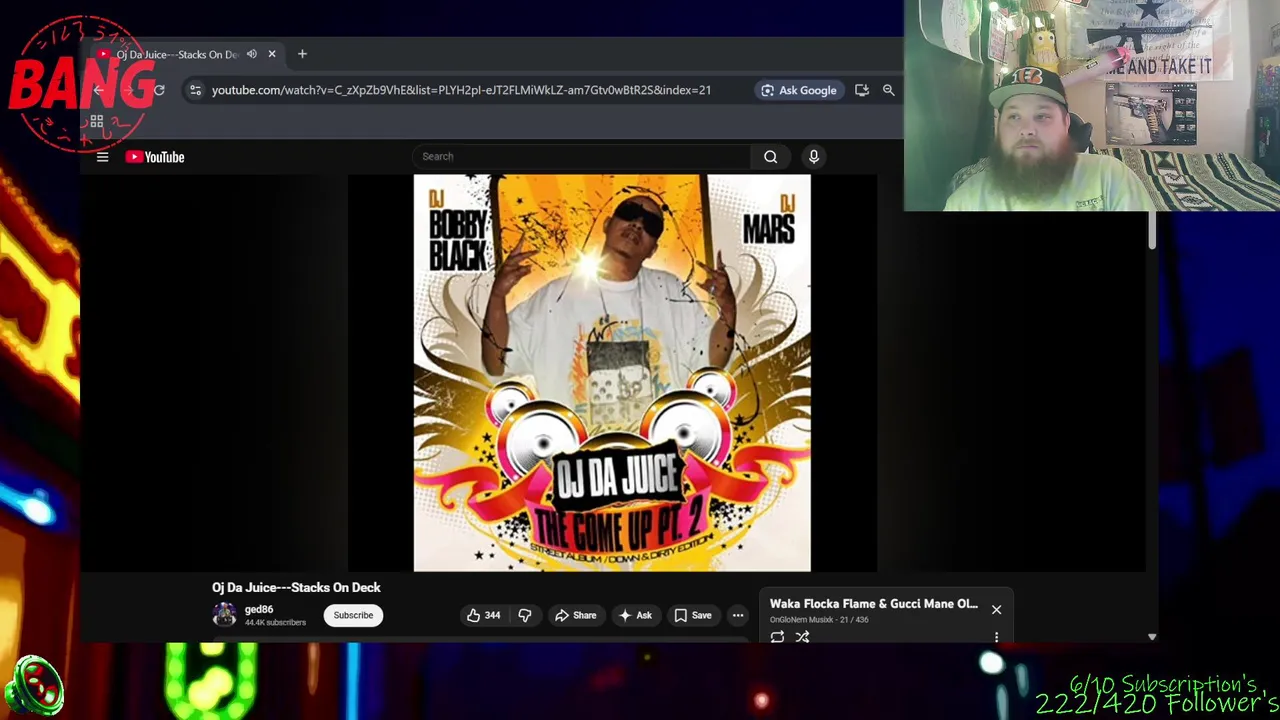This screenshot has width=1280, height=720.
Task: Click the OJ Da Juice album video player
Action: point(612,373)
